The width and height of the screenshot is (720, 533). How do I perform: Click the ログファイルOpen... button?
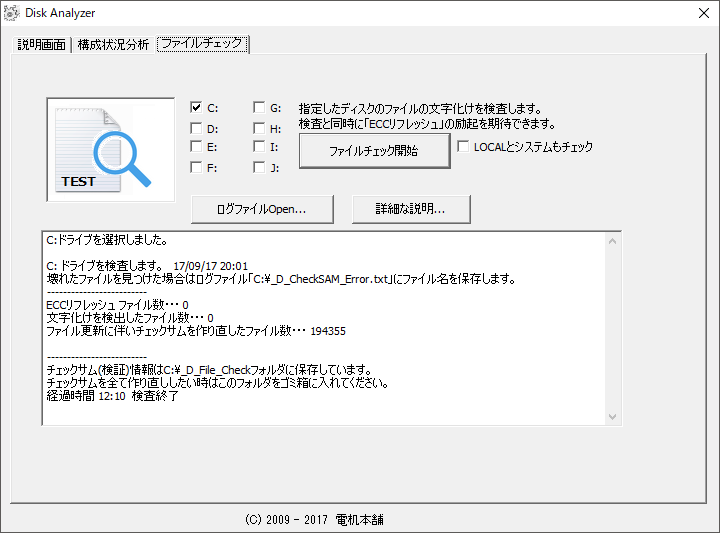point(261,209)
